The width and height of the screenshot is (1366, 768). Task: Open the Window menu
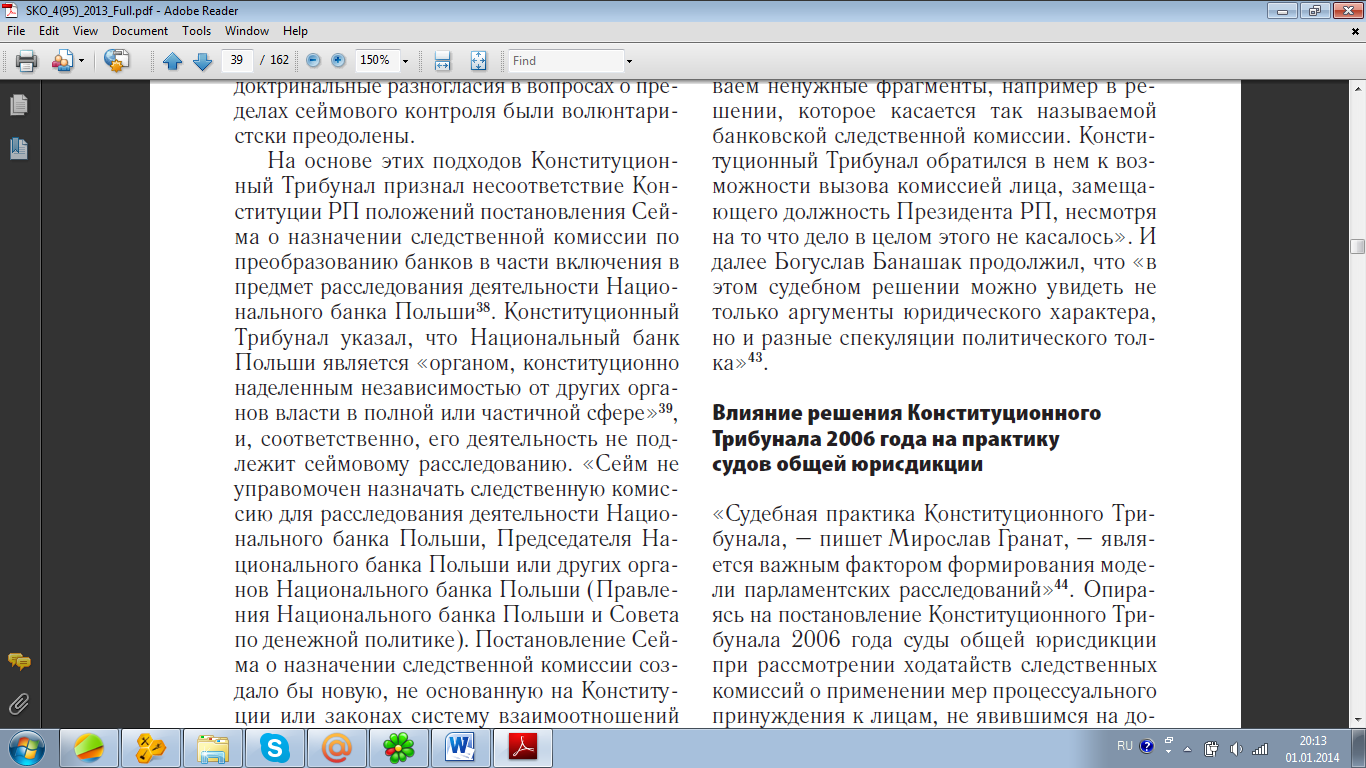247,31
